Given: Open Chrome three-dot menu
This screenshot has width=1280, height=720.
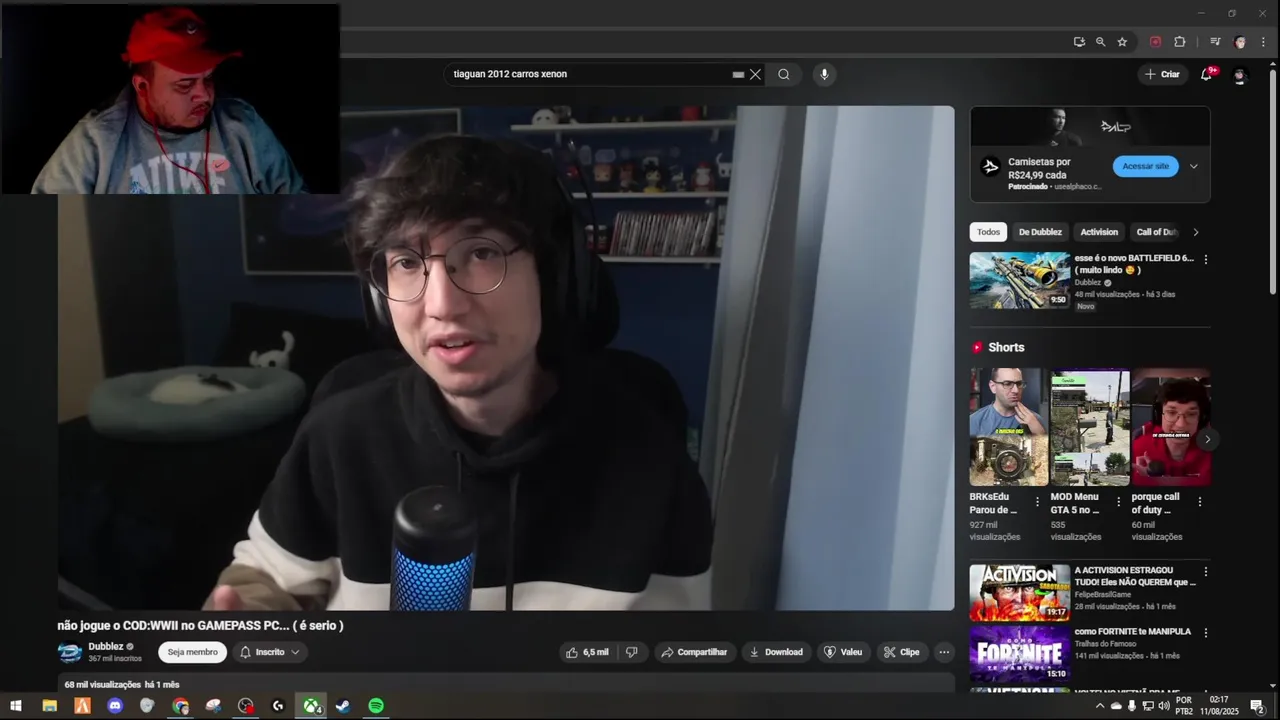Looking at the screenshot, I should 1264,42.
